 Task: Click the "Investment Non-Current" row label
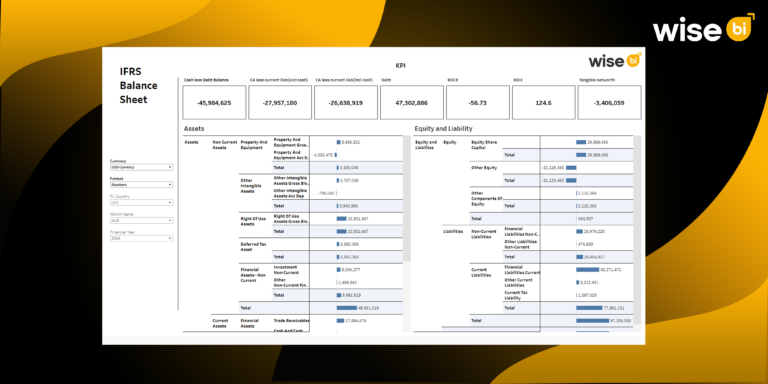click(x=286, y=269)
